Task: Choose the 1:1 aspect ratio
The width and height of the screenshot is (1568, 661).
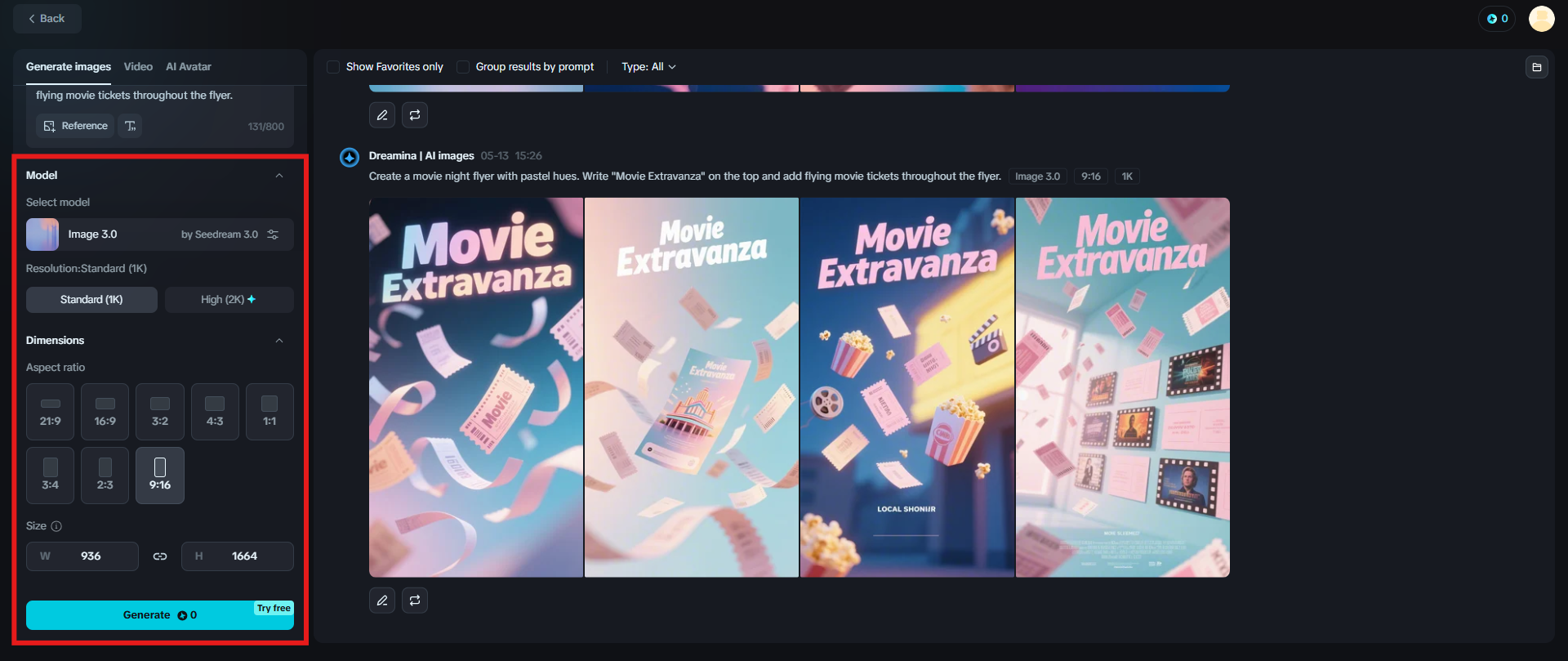Action: tap(269, 412)
